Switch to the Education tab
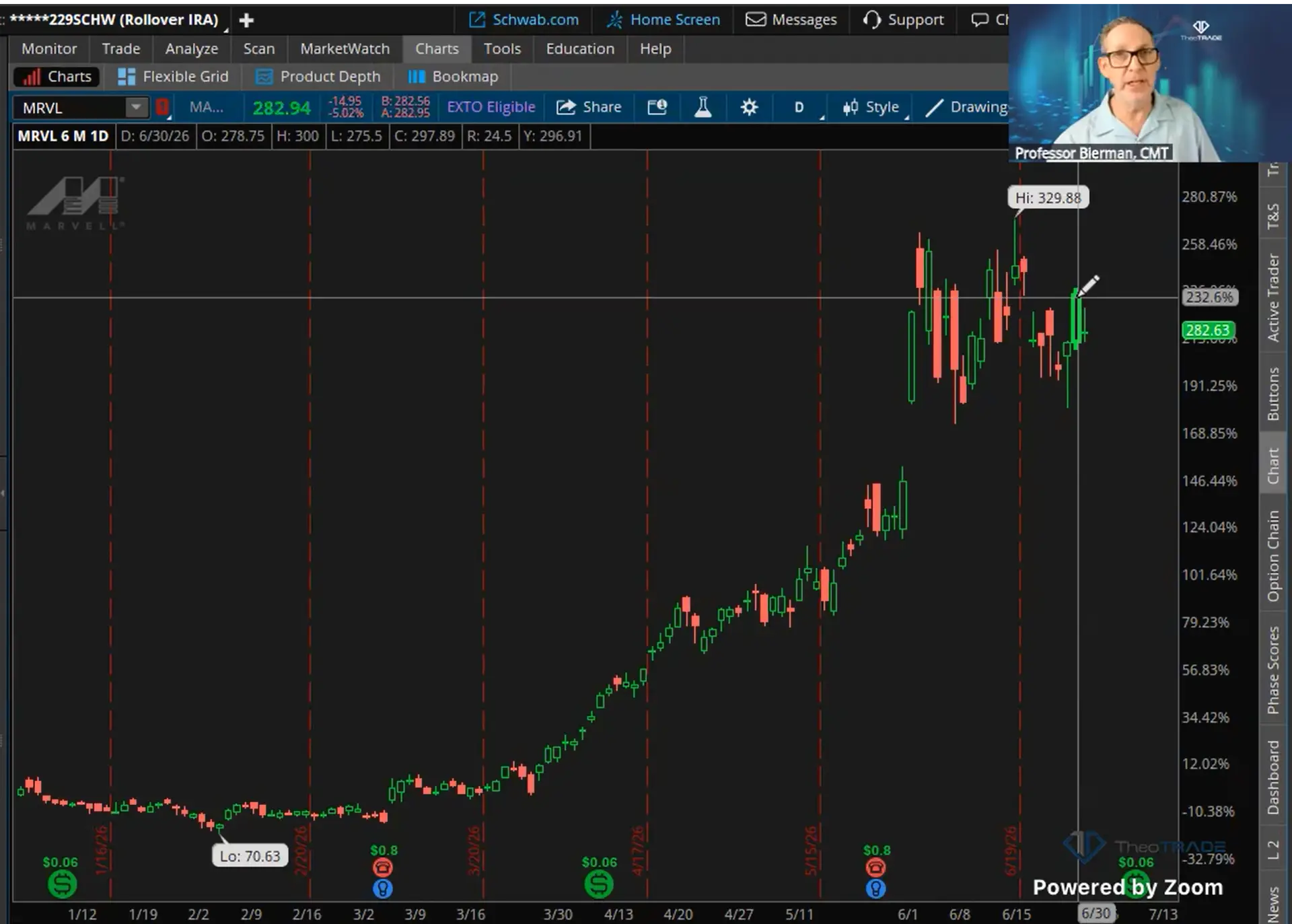 click(x=580, y=49)
